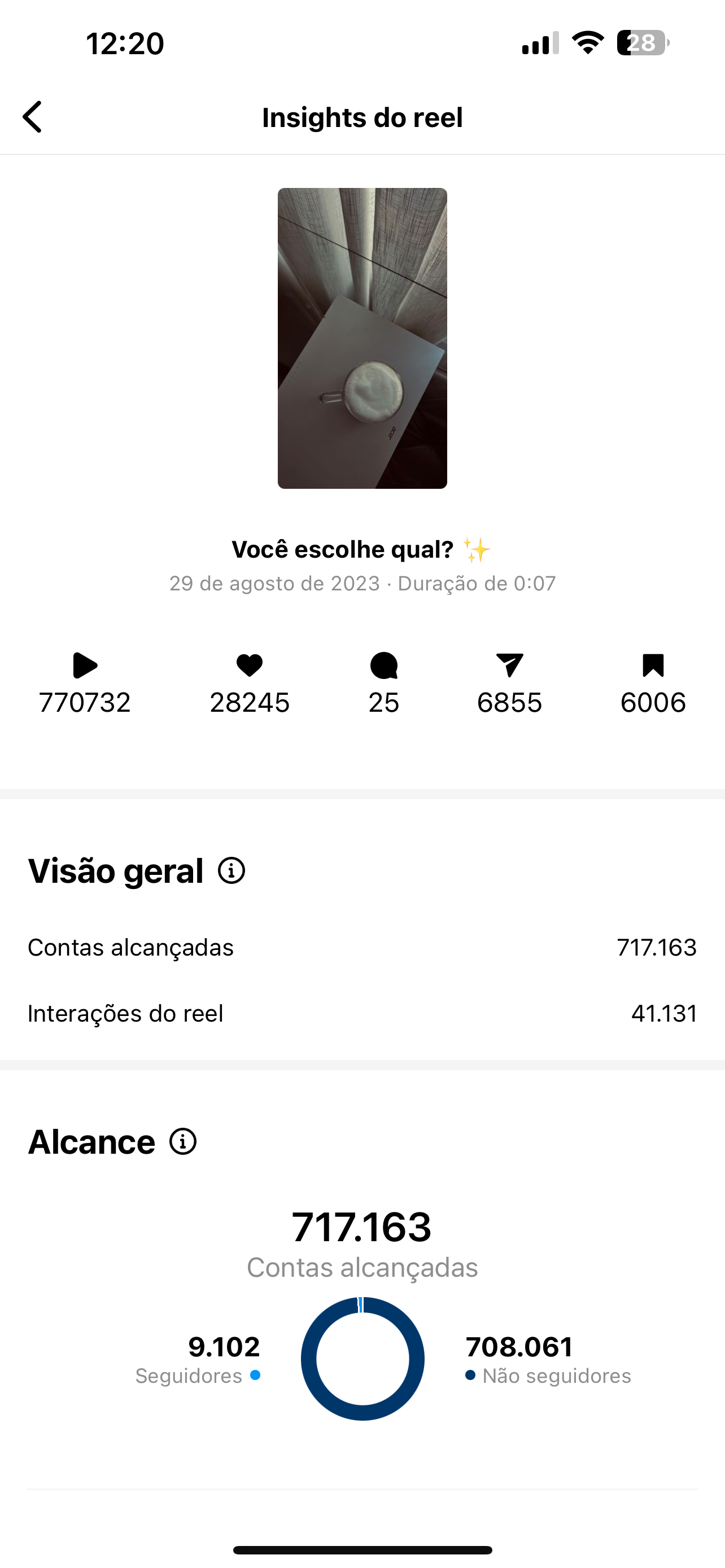
Task: Open the reel thumbnail preview
Action: (x=362, y=338)
